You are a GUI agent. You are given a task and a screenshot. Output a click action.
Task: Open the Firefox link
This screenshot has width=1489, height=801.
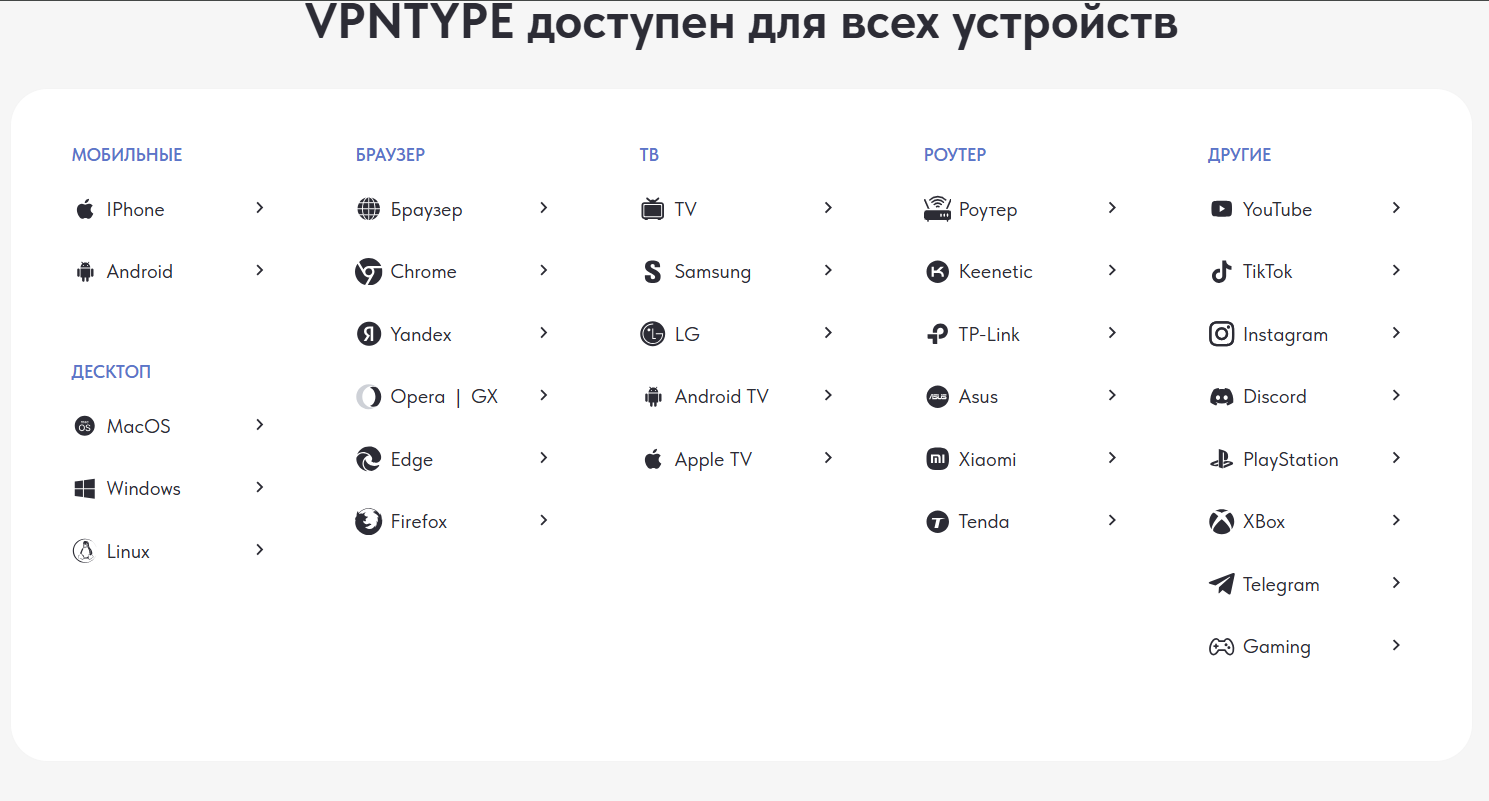[x=419, y=522]
